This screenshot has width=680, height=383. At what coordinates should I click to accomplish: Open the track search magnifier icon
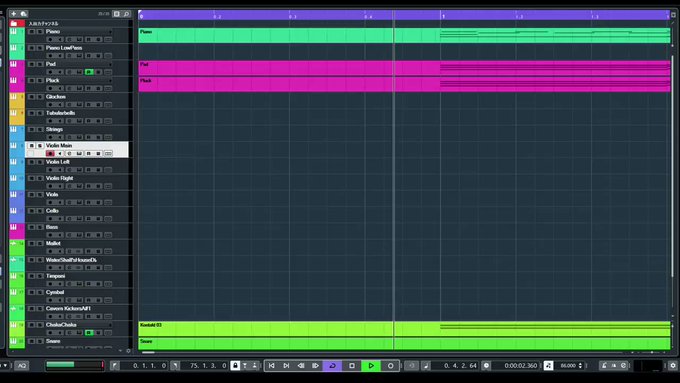(126, 14)
